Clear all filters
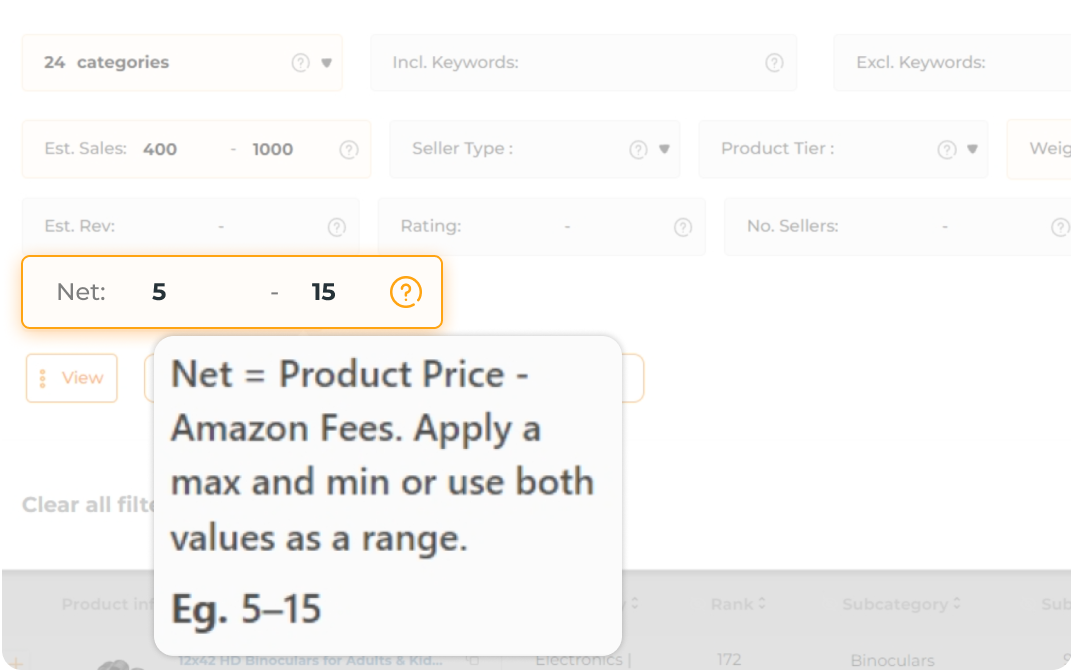 point(70,505)
